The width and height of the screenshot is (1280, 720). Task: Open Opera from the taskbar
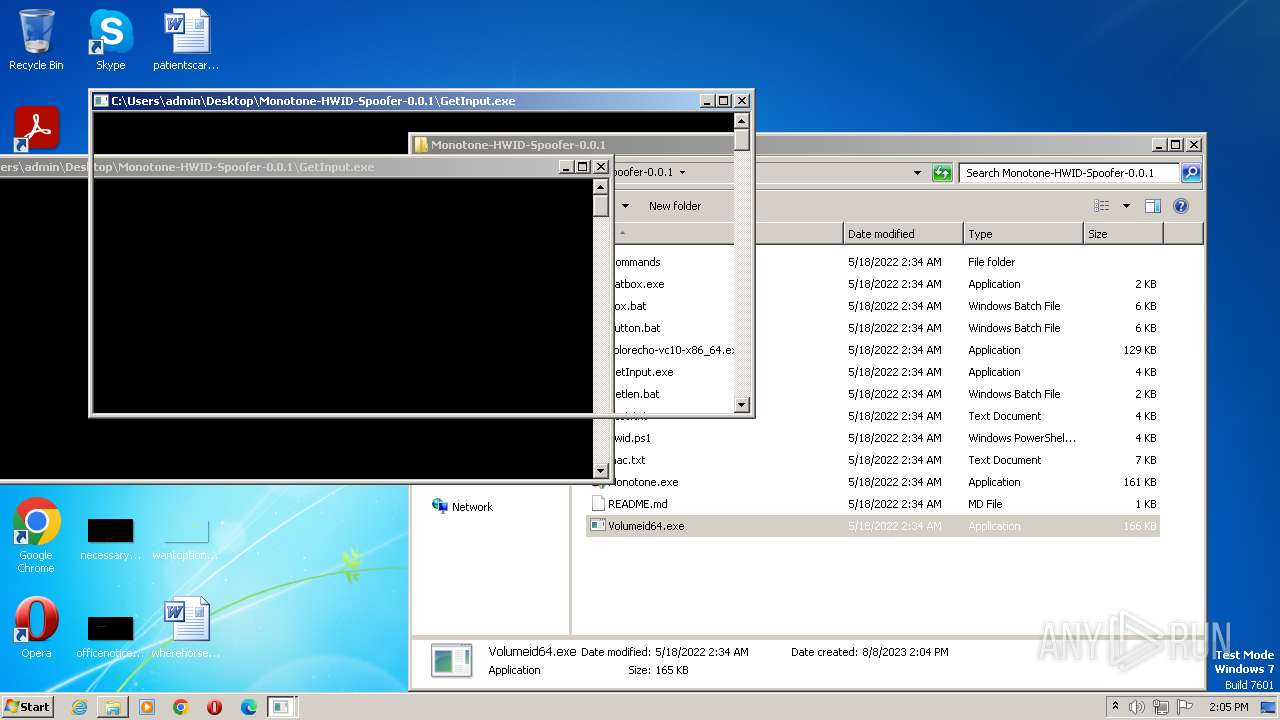[215, 707]
